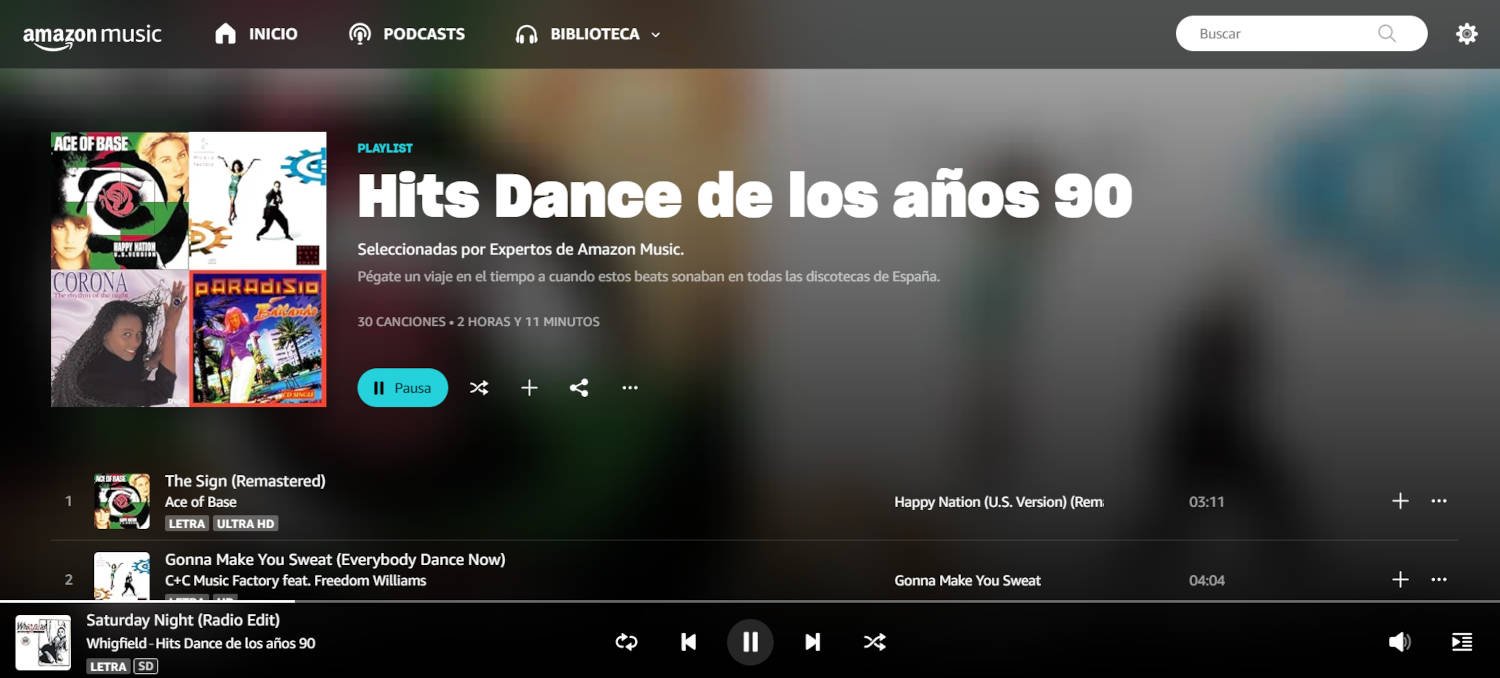Click The Sign album thumbnail
The height and width of the screenshot is (678, 1500).
122,501
